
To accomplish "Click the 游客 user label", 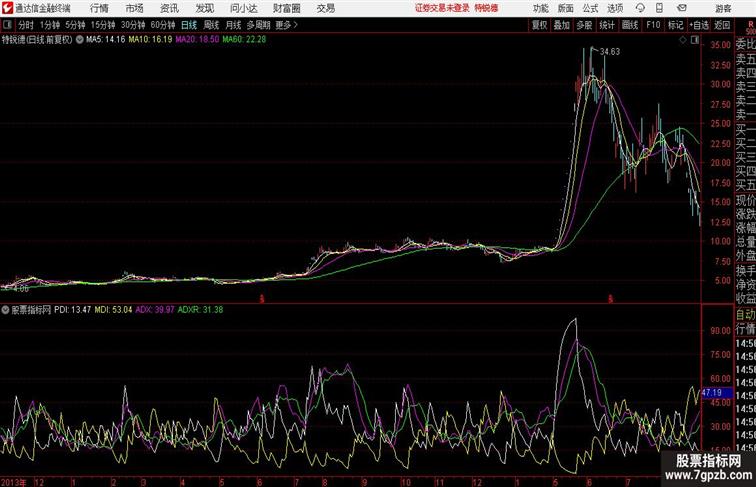I will click(x=723, y=8).
